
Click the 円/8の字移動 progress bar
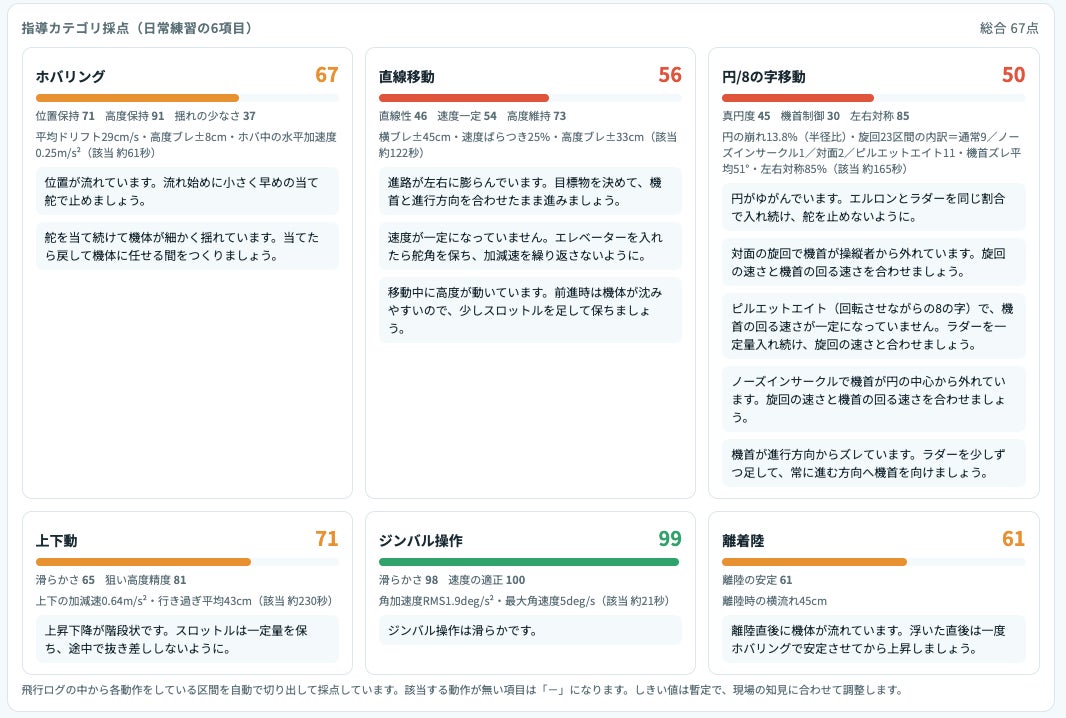874,98
